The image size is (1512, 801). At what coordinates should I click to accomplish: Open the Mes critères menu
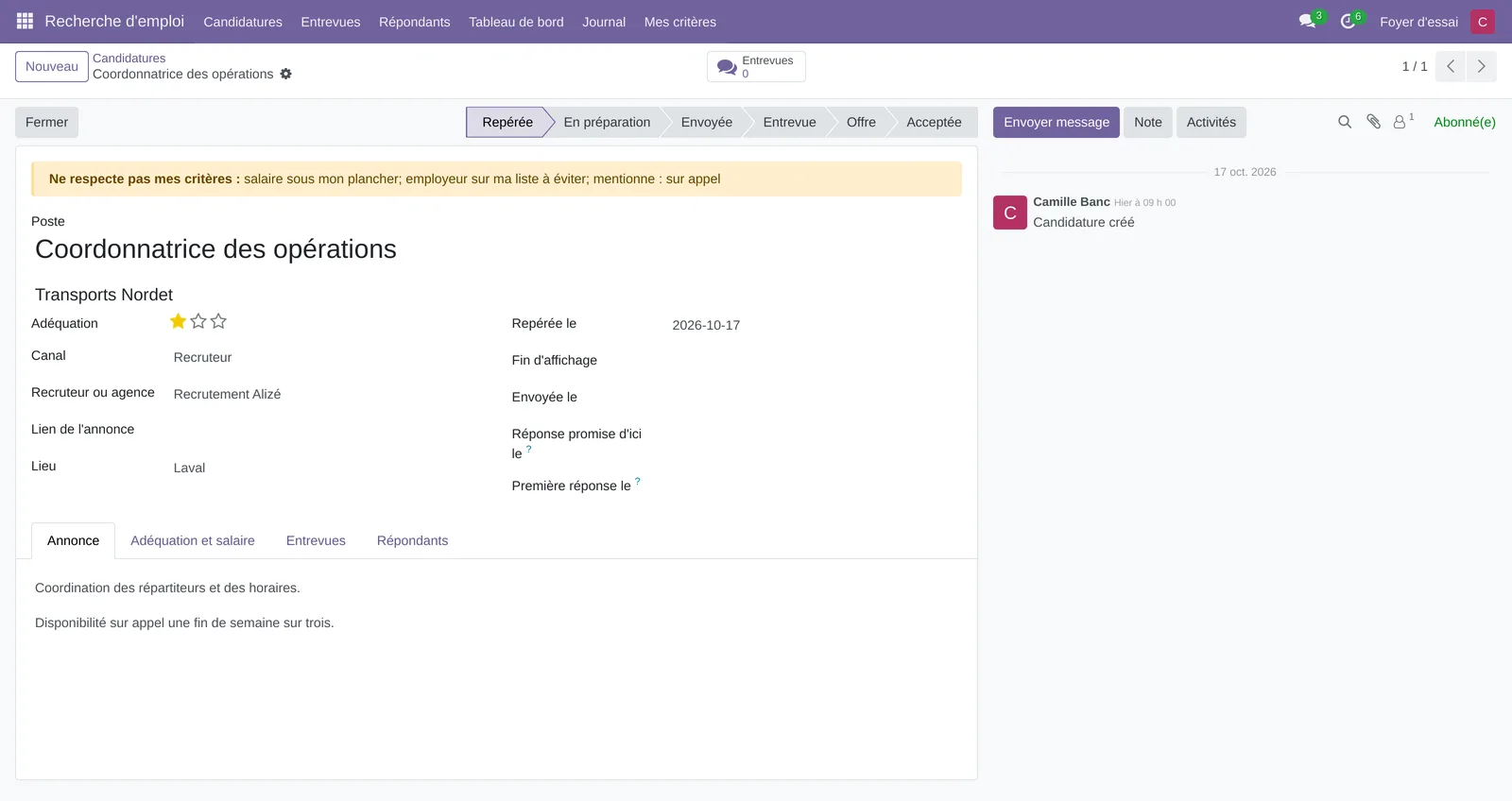[x=680, y=22]
